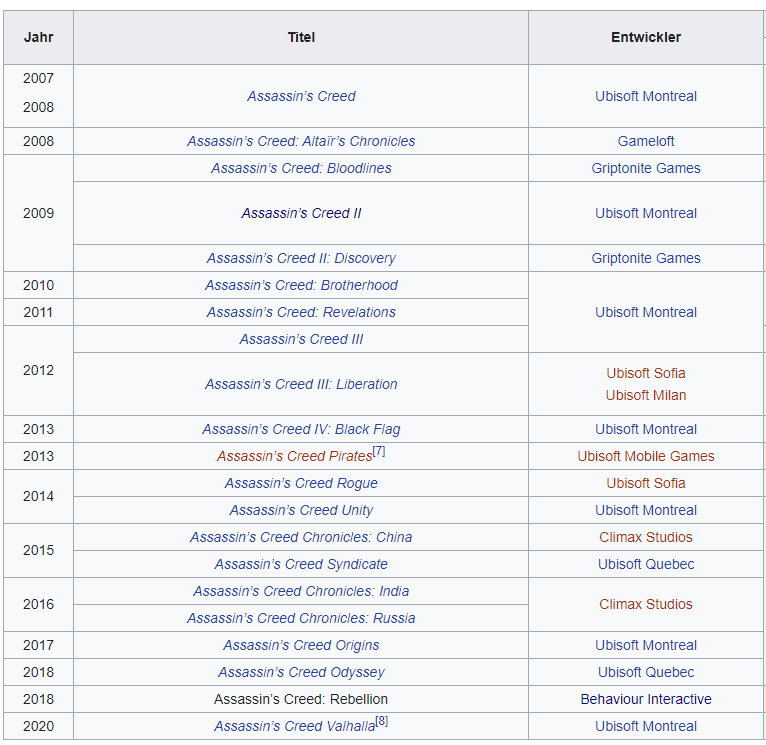The height and width of the screenshot is (745, 766).
Task: Select the 2016 year cell
Action: [x=39, y=604]
